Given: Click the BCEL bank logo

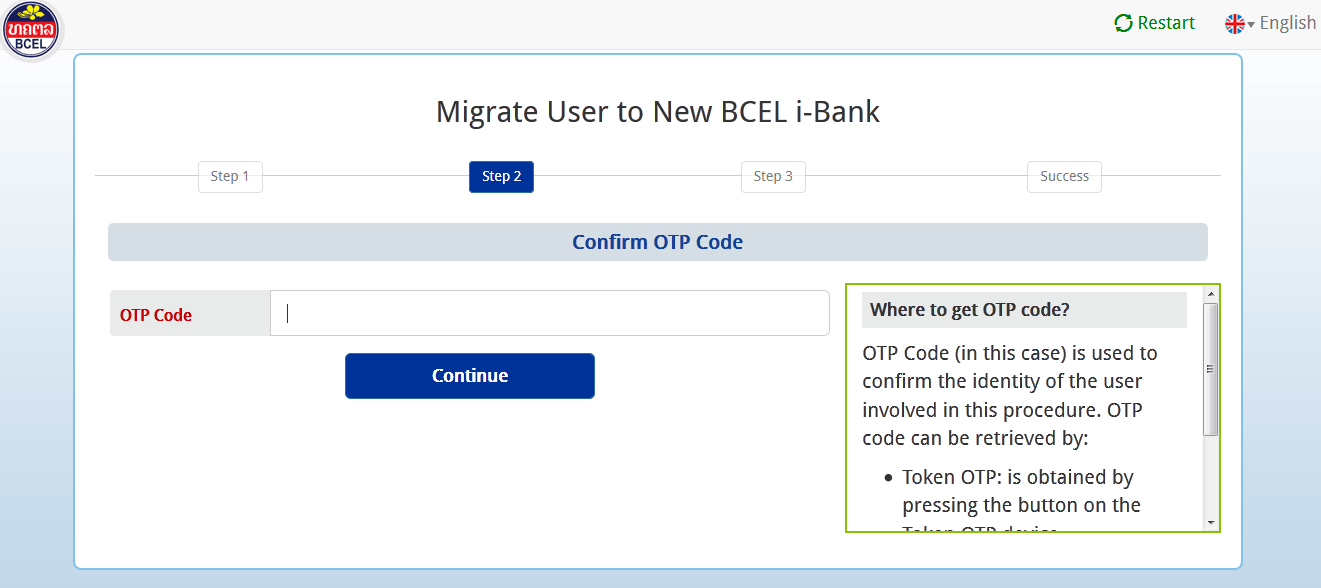Looking at the screenshot, I should tap(32, 30).
